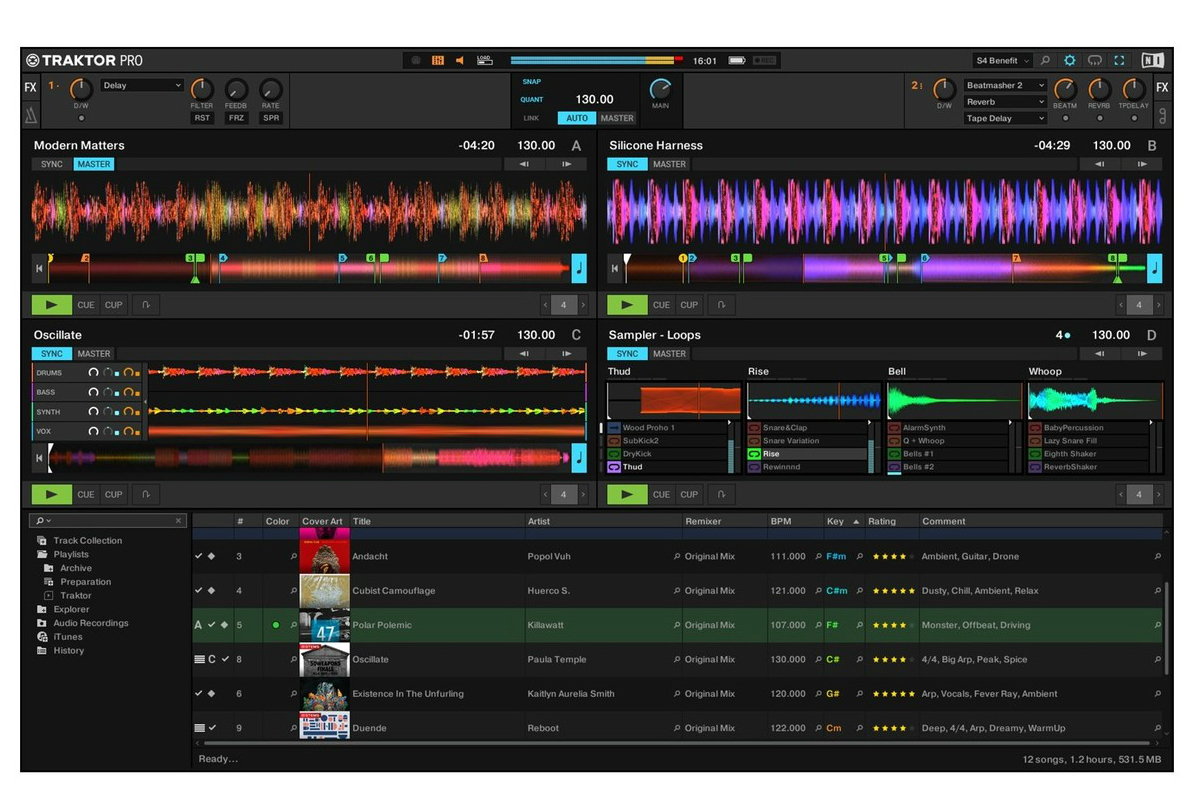The height and width of the screenshot is (808, 1188).
Task: Toggle LINK in master clock panel
Action: click(x=531, y=118)
